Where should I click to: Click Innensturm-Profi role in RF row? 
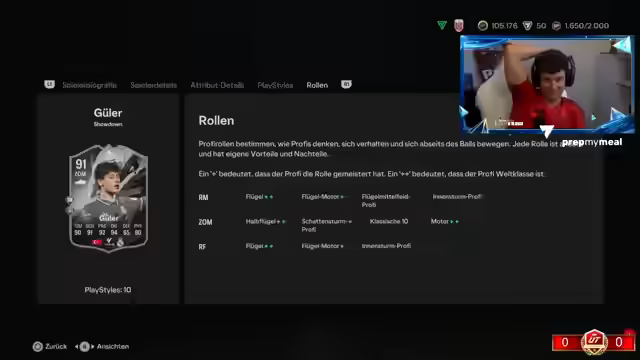pyautogui.click(x=386, y=246)
